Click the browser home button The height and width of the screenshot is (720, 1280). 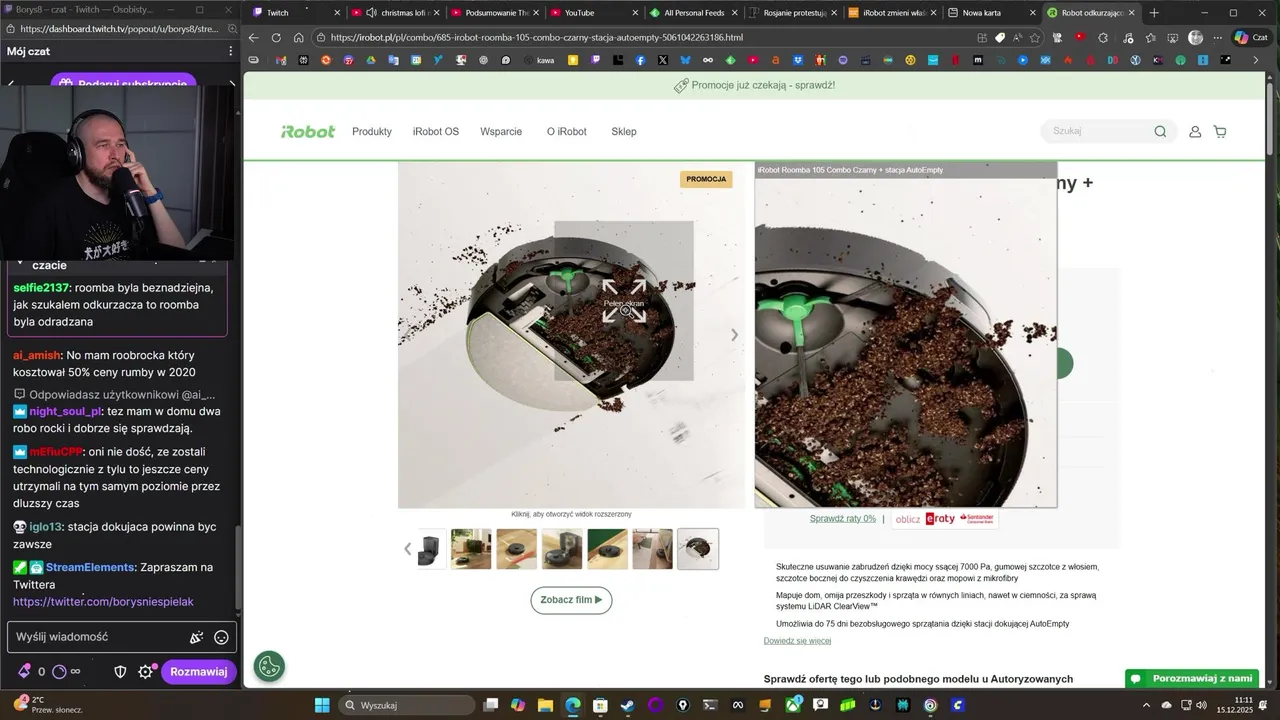(x=298, y=38)
